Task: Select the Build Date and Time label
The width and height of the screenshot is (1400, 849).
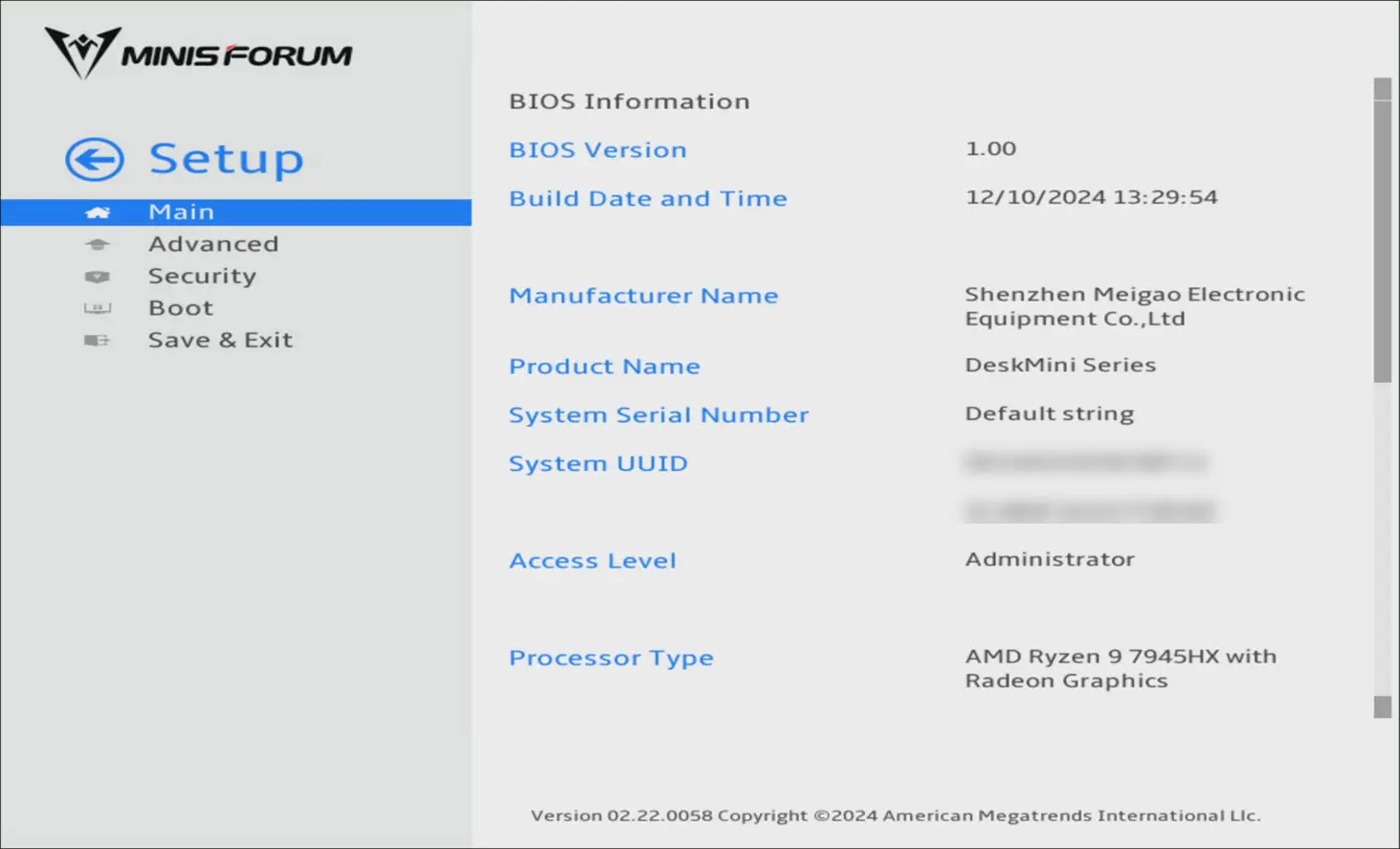Action: click(648, 198)
